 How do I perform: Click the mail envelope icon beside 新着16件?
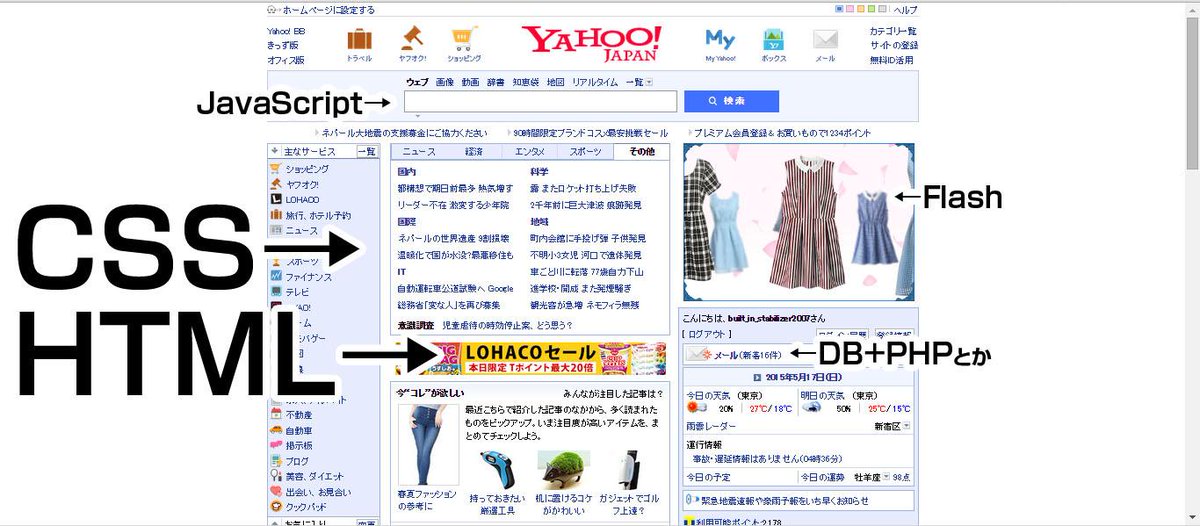click(x=700, y=354)
